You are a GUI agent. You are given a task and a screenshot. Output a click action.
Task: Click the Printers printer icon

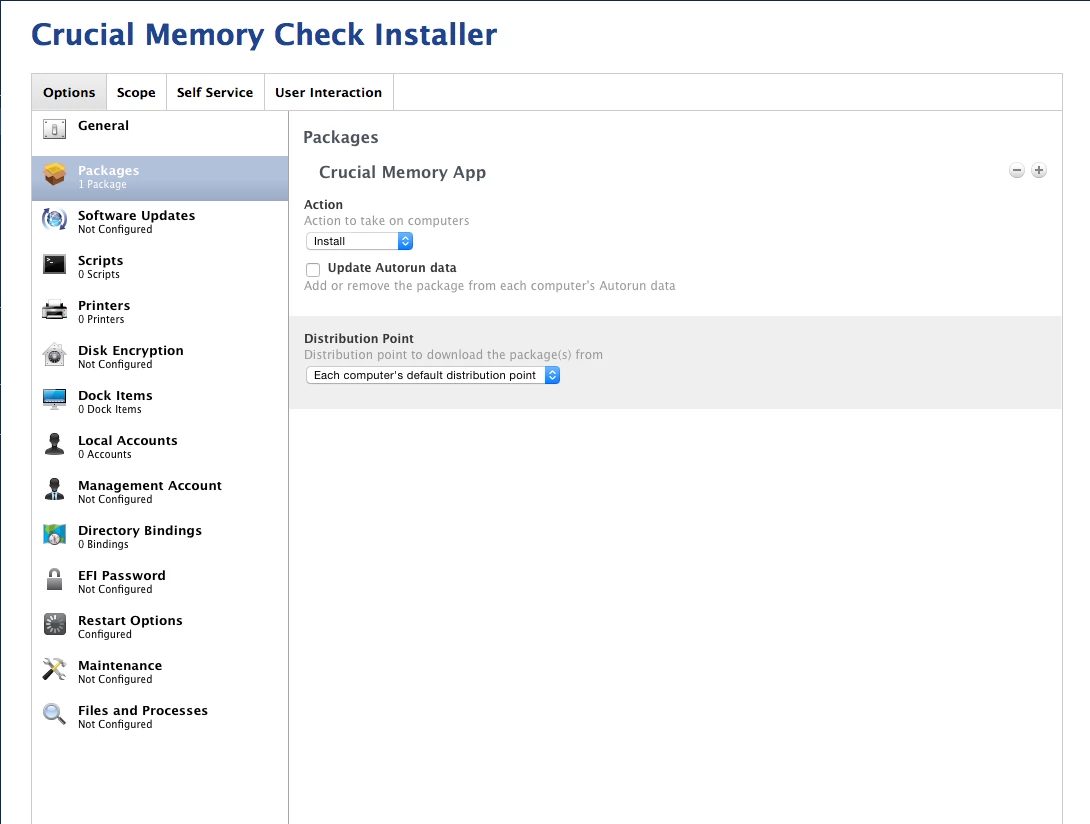click(x=54, y=309)
